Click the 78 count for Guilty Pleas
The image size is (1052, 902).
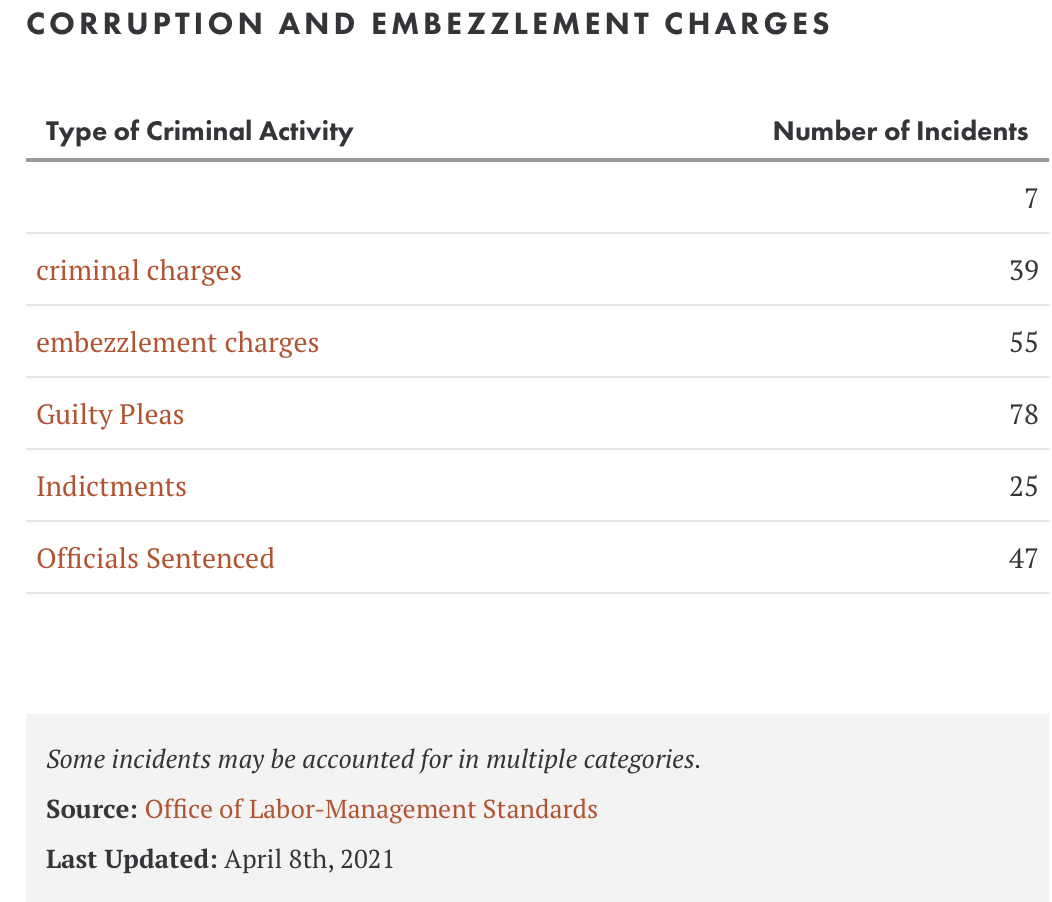[x=1024, y=415]
